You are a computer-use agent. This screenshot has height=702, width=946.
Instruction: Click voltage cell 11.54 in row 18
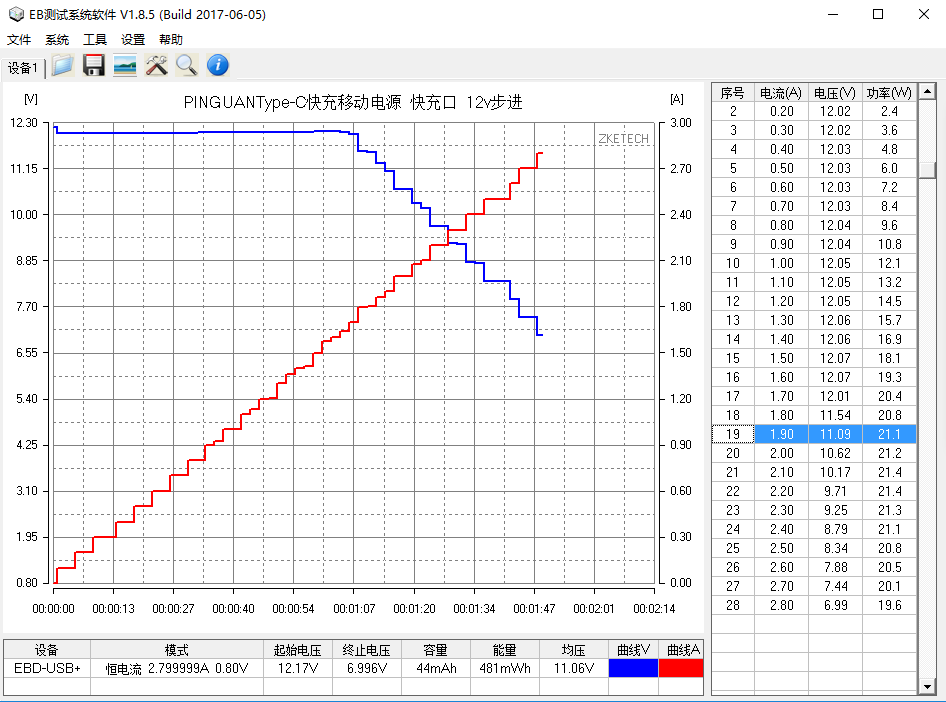tap(835, 416)
